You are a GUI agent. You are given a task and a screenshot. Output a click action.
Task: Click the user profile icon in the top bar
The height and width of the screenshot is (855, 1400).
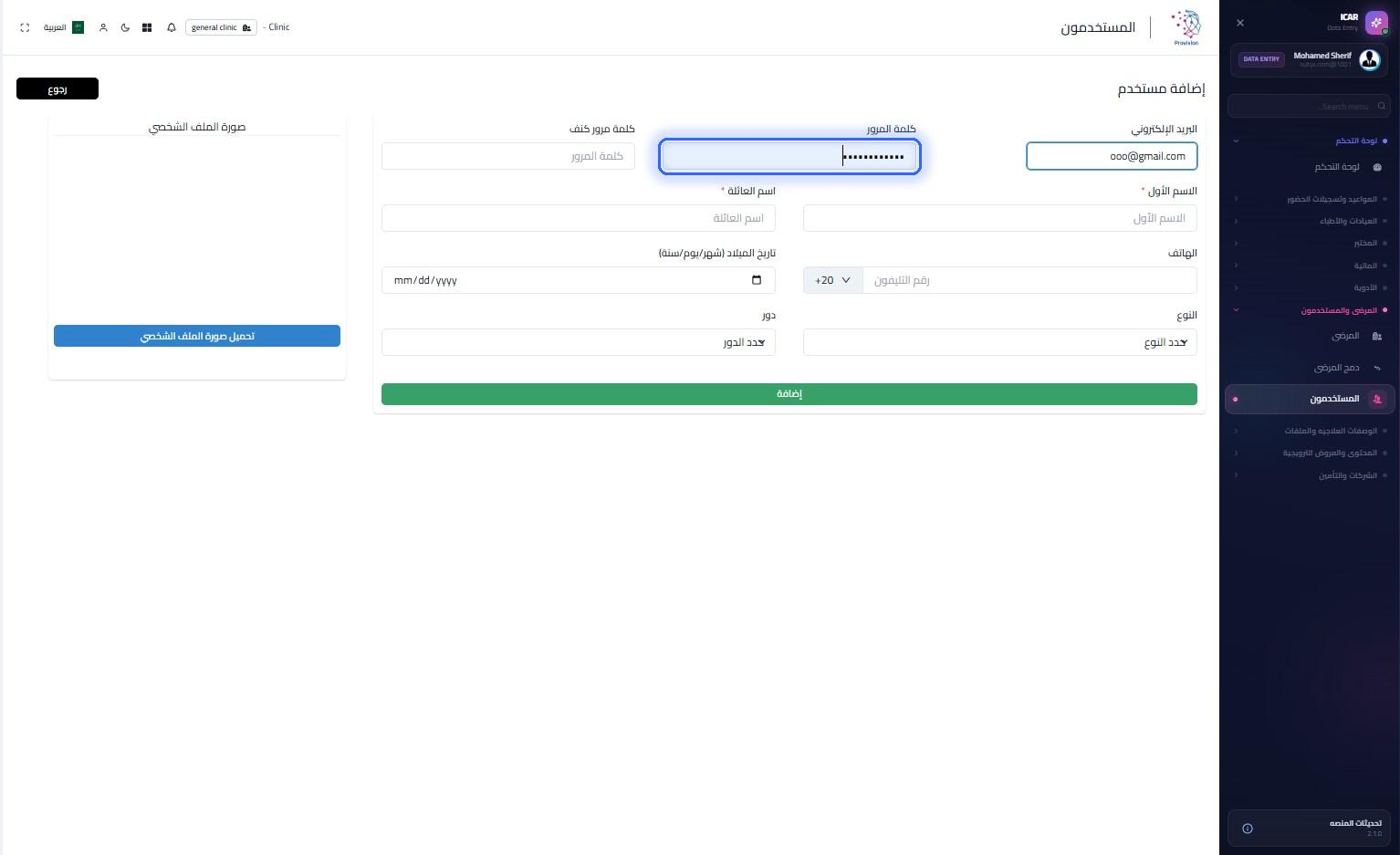[x=103, y=27]
